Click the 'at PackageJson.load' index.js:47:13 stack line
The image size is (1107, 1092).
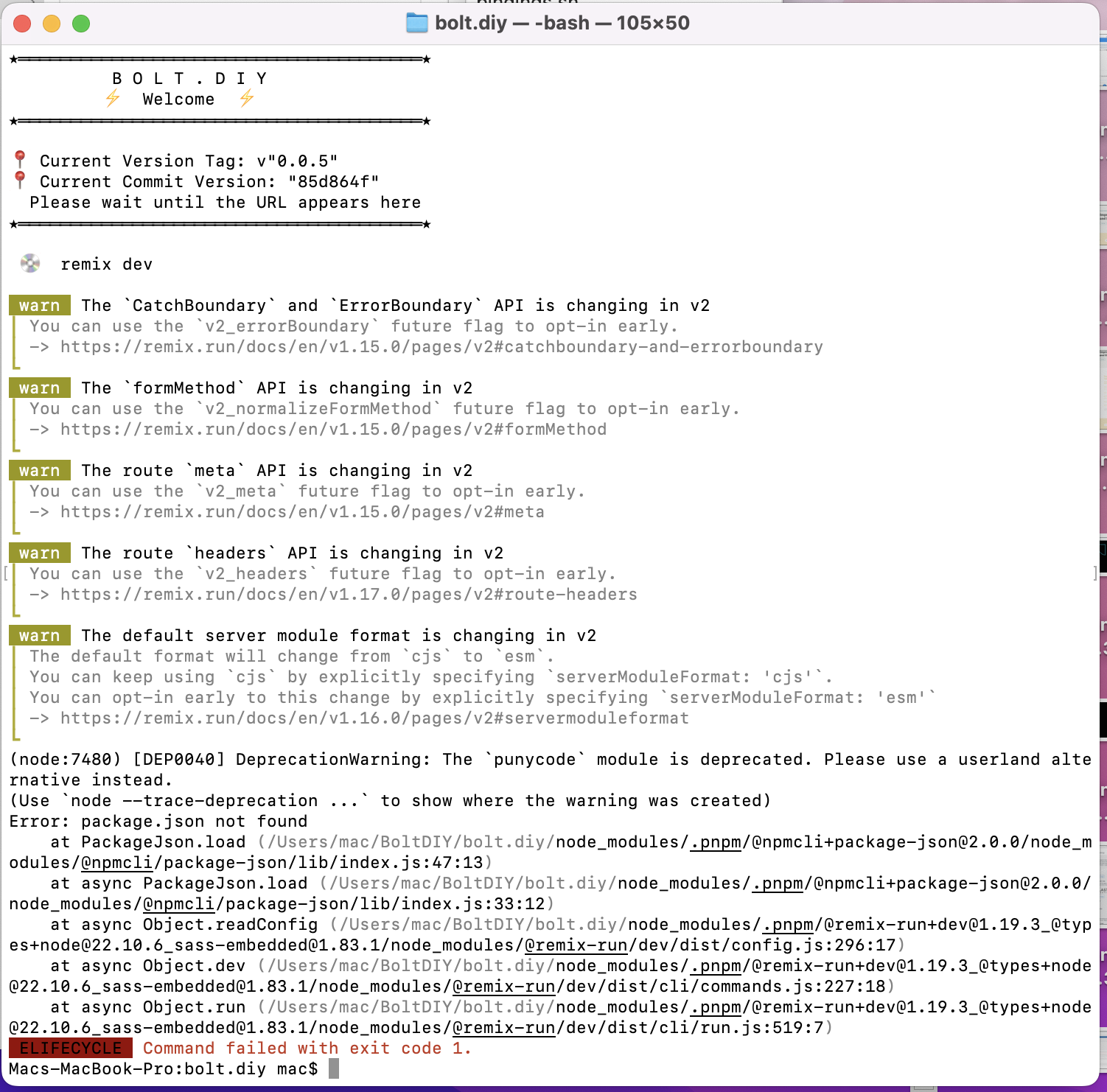(550, 853)
